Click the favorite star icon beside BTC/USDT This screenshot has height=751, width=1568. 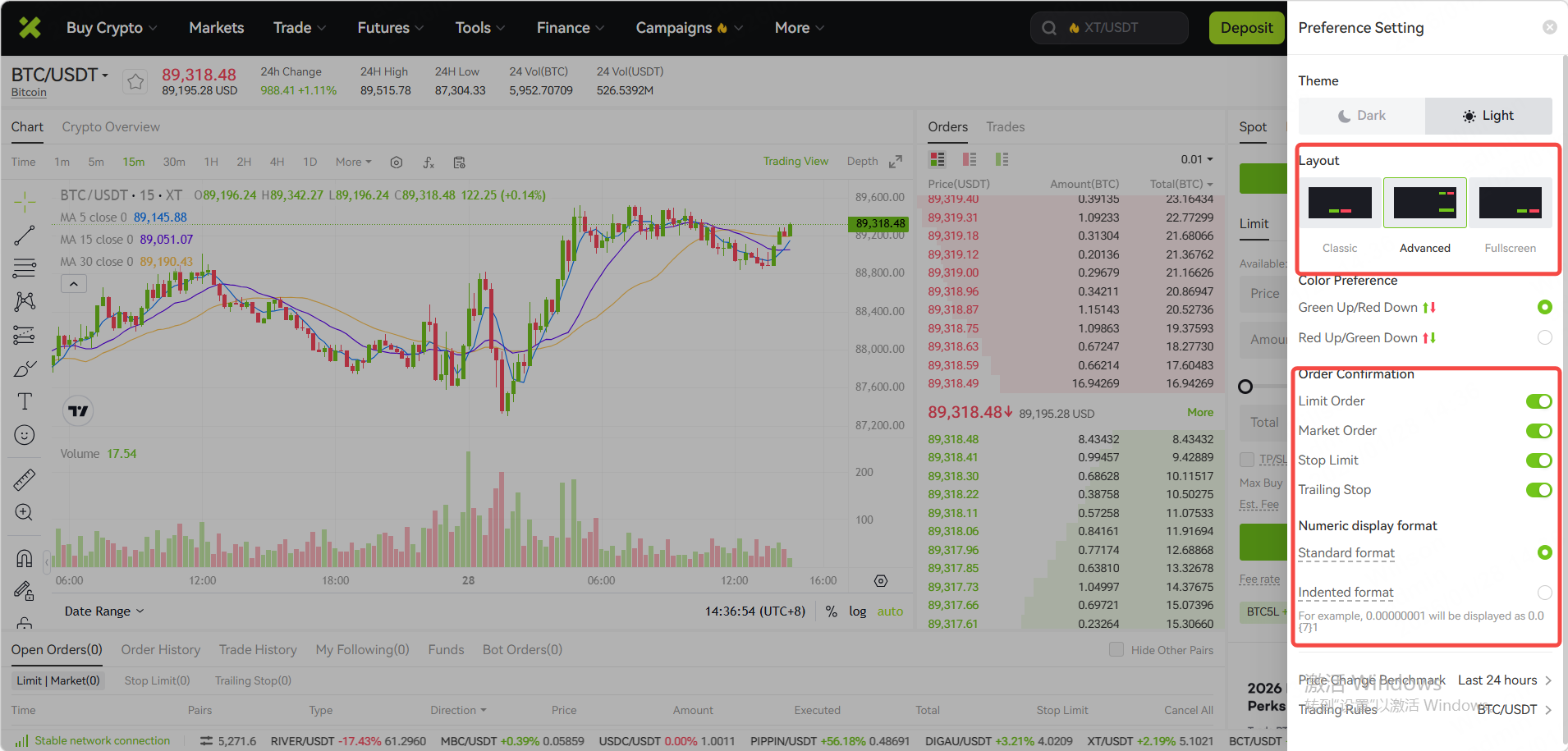[x=135, y=81]
